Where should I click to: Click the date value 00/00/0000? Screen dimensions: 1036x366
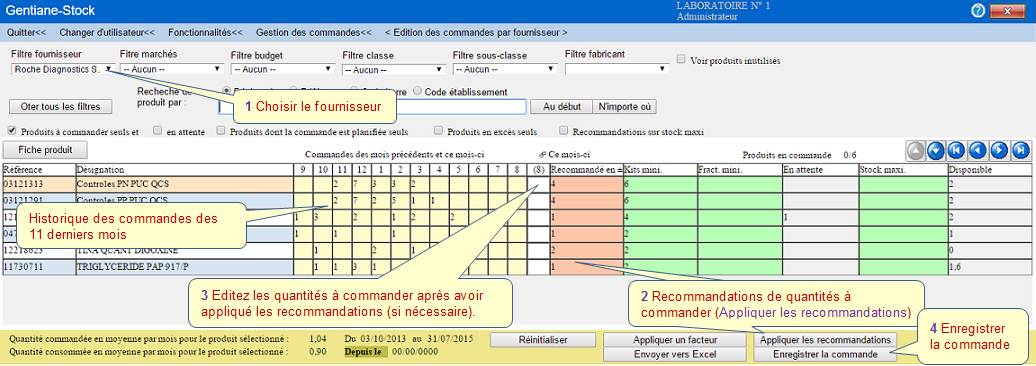pyautogui.click(x=414, y=352)
